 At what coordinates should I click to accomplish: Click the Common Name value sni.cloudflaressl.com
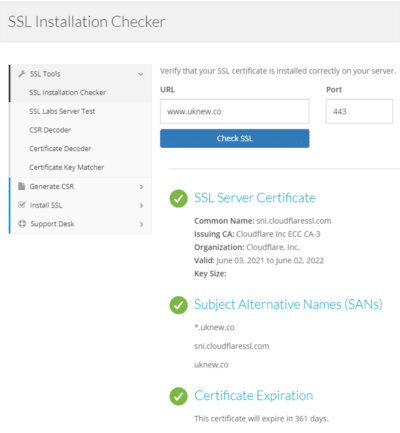(x=294, y=221)
